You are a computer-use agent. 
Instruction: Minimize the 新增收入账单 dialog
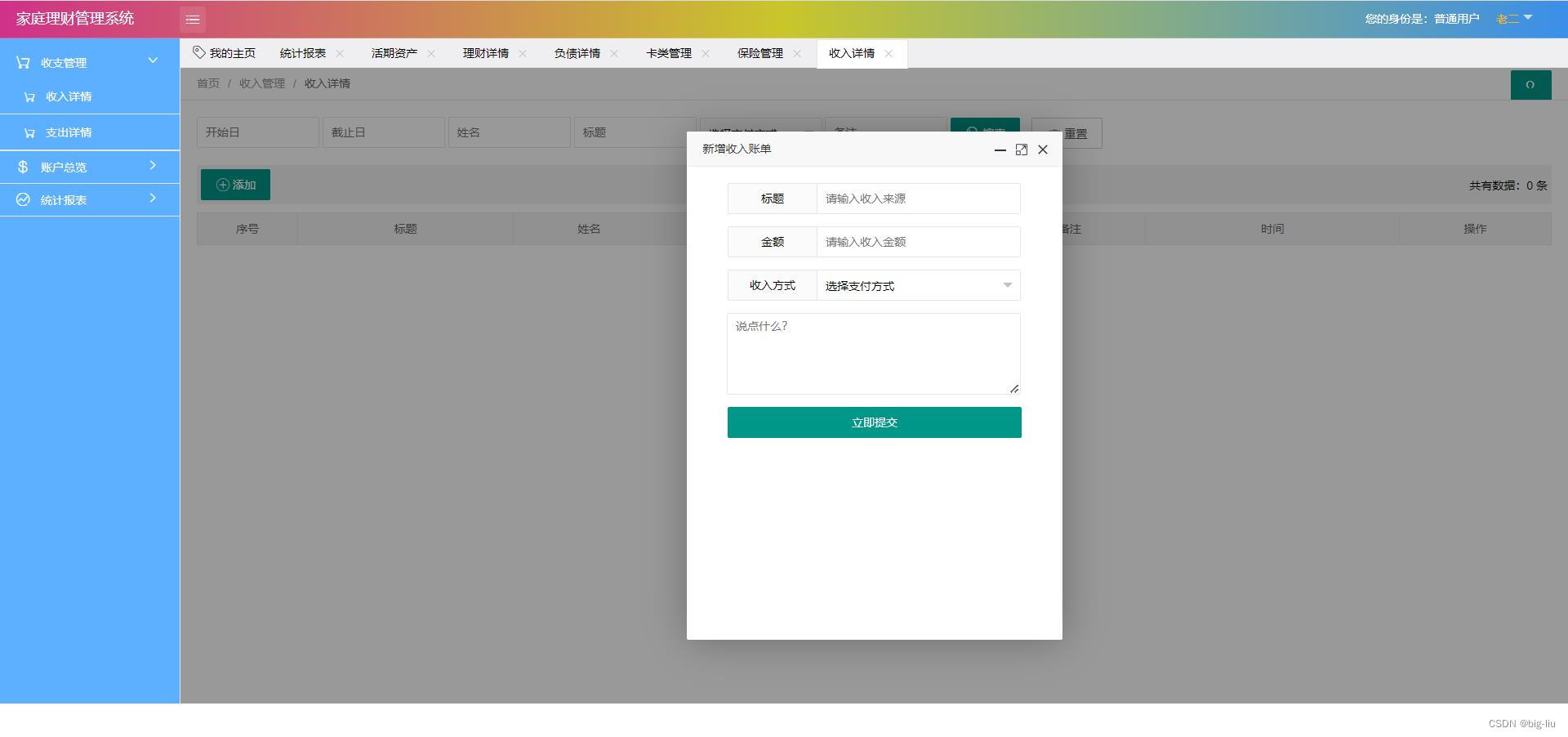pos(1000,150)
